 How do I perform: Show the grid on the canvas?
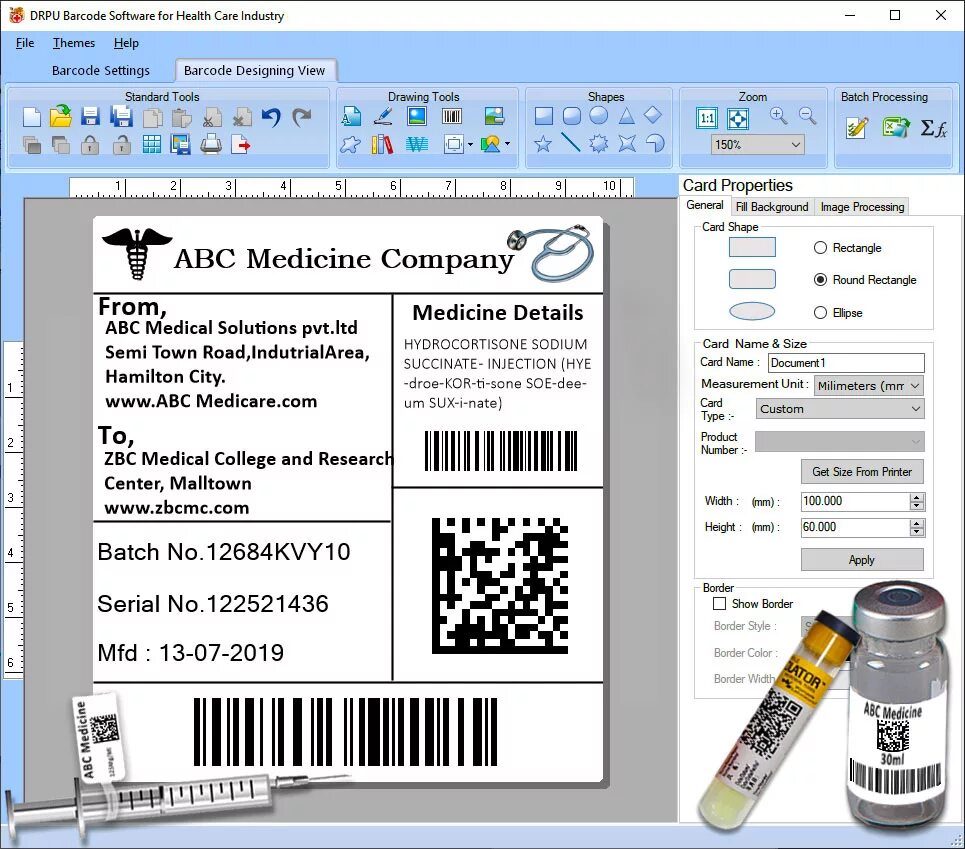click(x=151, y=145)
